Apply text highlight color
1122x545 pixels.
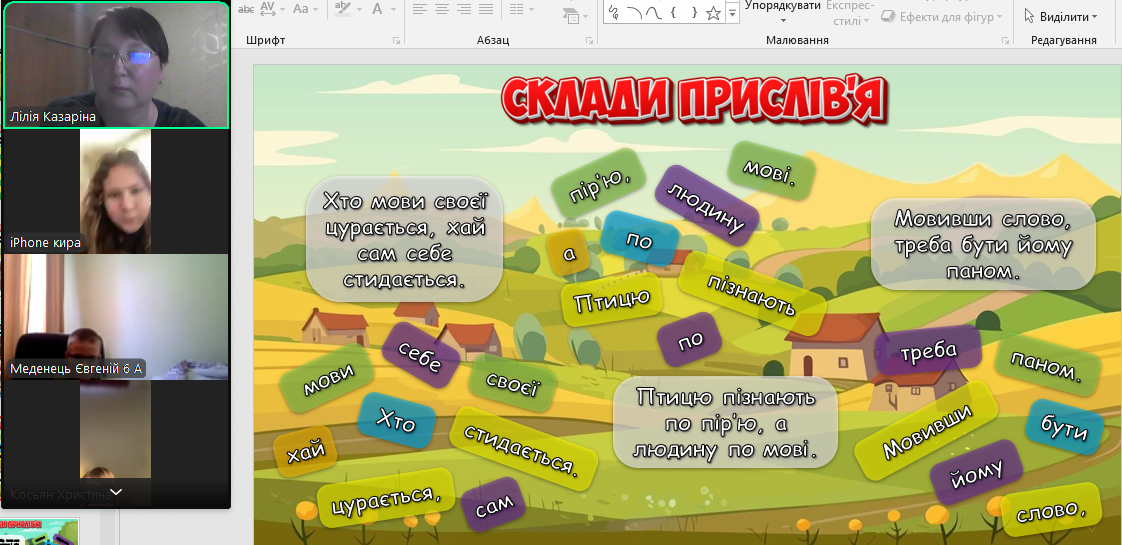click(x=342, y=9)
